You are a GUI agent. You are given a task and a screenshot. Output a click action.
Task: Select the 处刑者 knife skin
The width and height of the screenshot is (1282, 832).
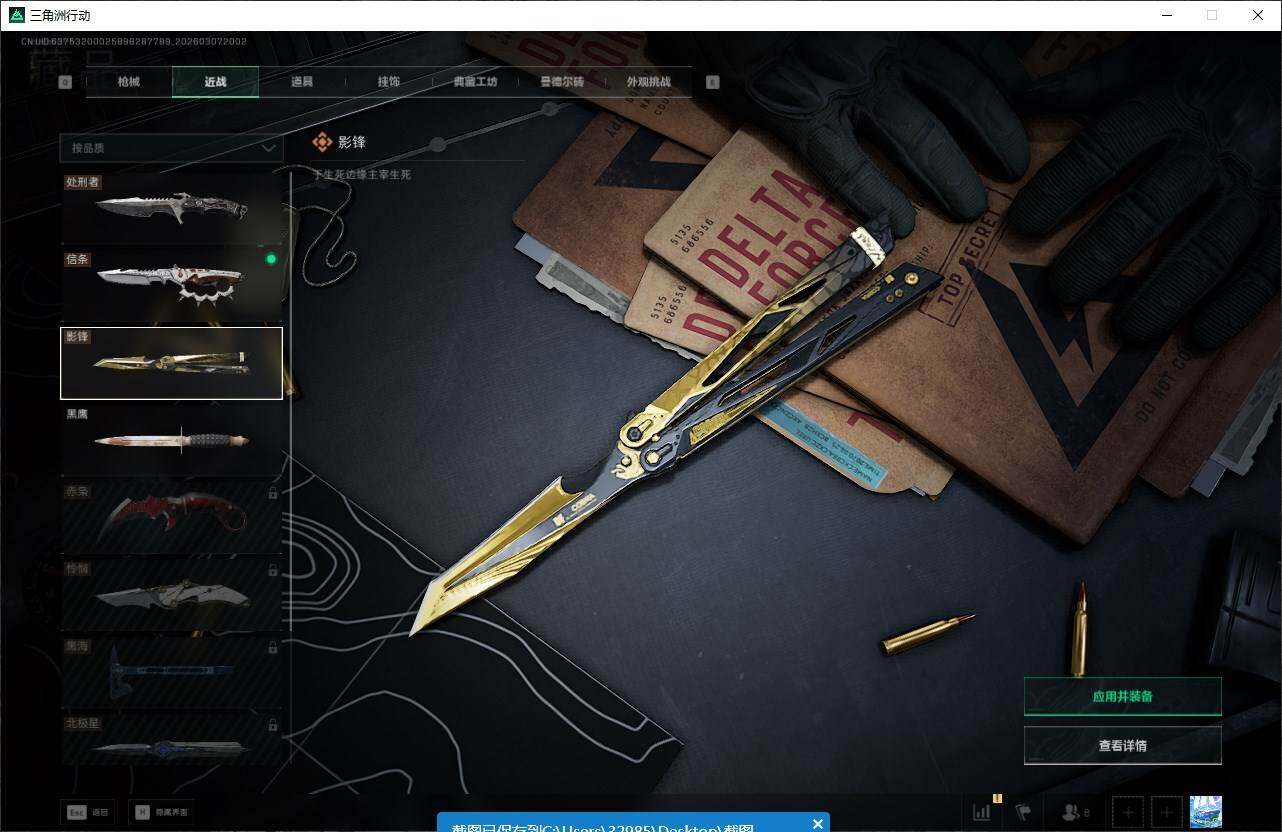(171, 208)
